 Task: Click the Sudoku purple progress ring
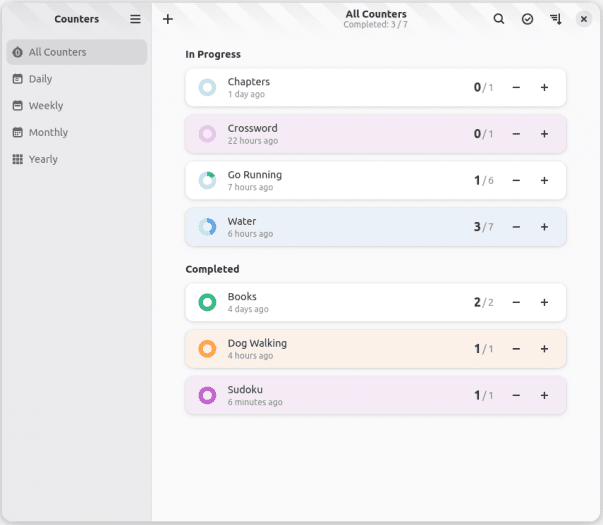(207, 395)
